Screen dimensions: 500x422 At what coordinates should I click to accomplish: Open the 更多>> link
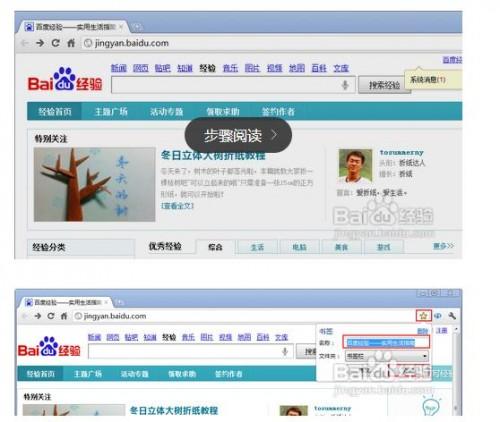click(443, 246)
